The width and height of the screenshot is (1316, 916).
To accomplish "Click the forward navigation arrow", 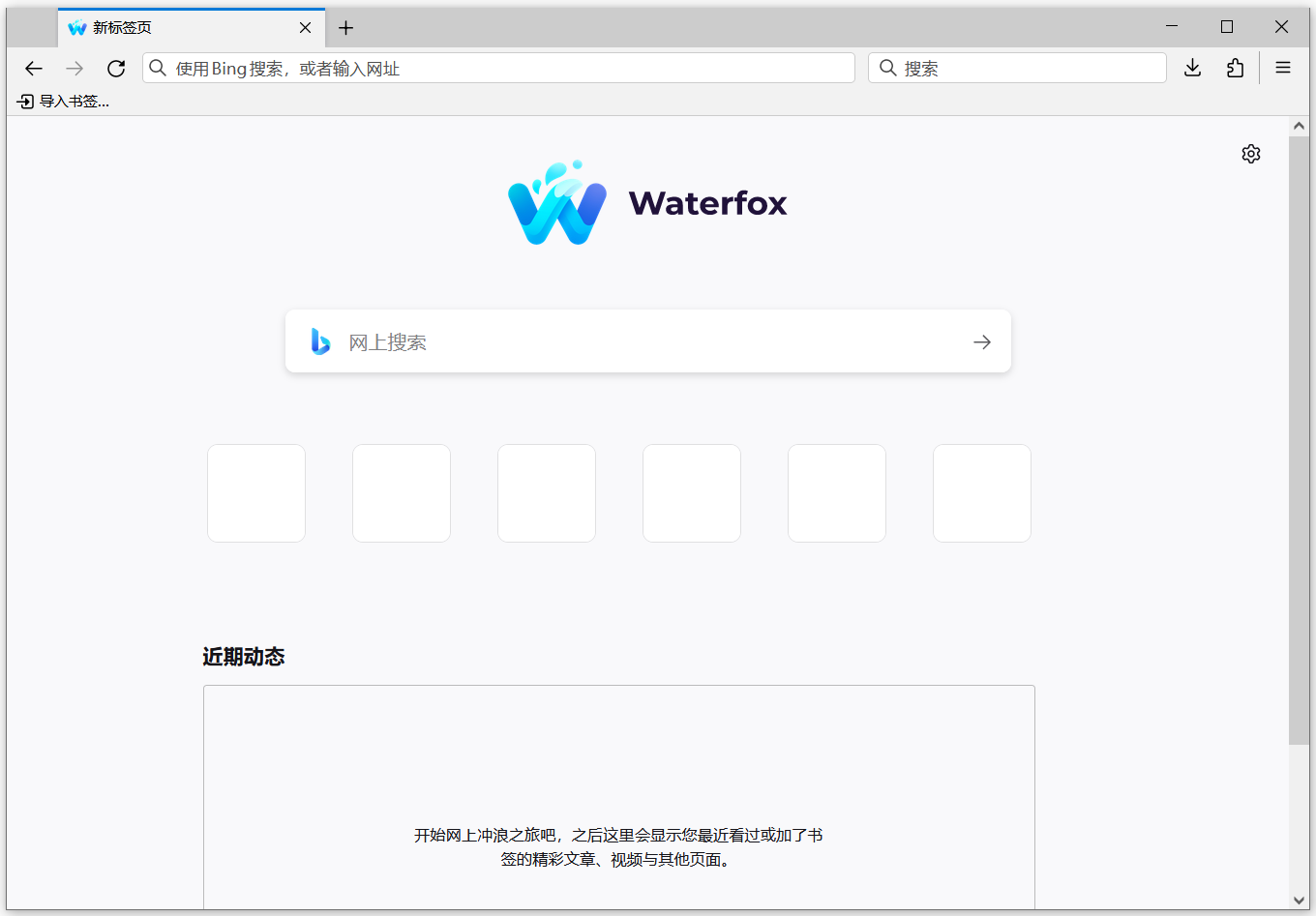I will coord(75,69).
